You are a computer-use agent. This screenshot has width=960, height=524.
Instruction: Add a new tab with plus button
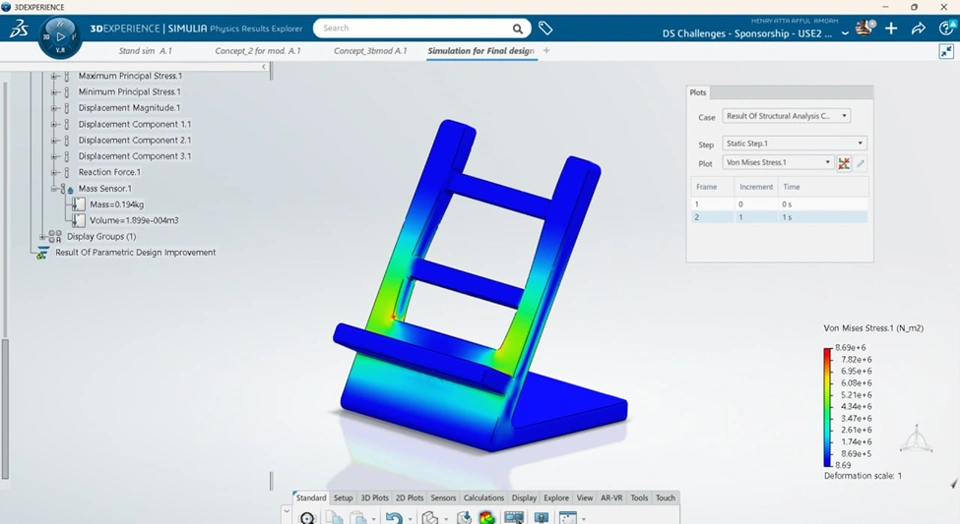[546, 51]
